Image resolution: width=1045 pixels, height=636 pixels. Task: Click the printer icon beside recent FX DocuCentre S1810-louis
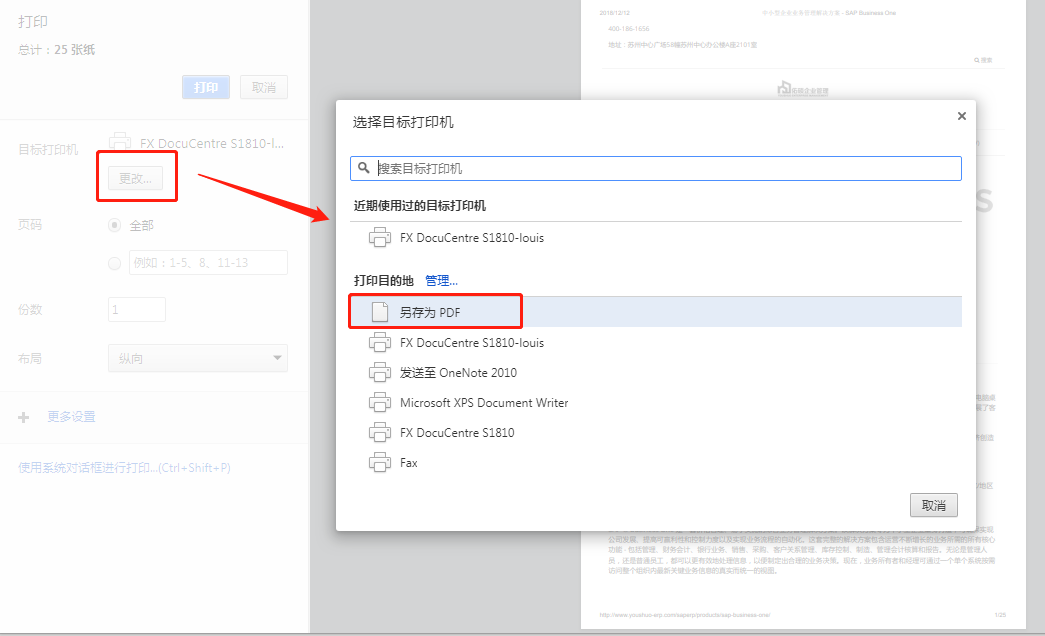pyautogui.click(x=380, y=237)
